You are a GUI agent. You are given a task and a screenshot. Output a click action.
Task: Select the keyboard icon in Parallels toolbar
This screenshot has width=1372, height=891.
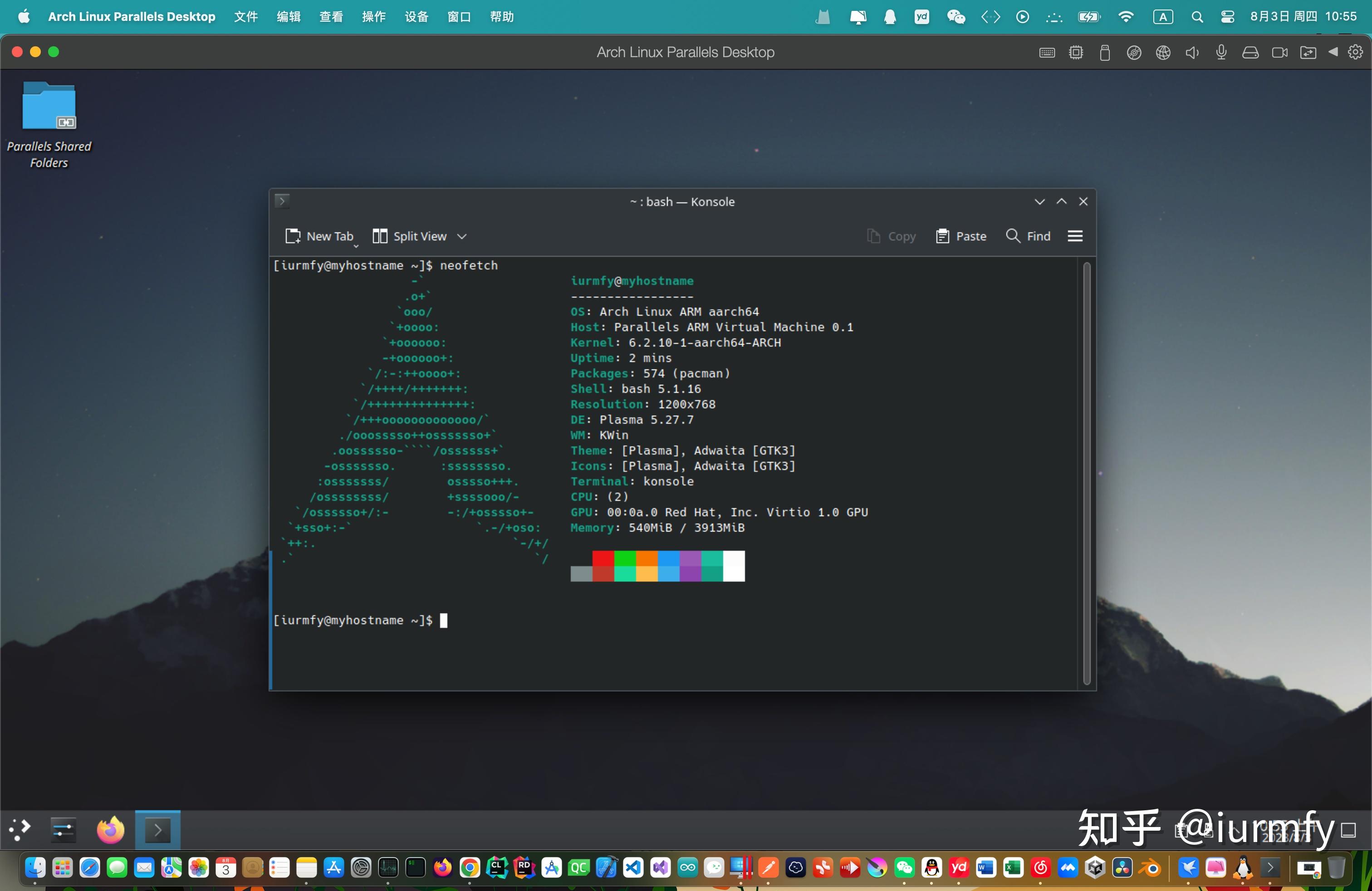point(1046,52)
